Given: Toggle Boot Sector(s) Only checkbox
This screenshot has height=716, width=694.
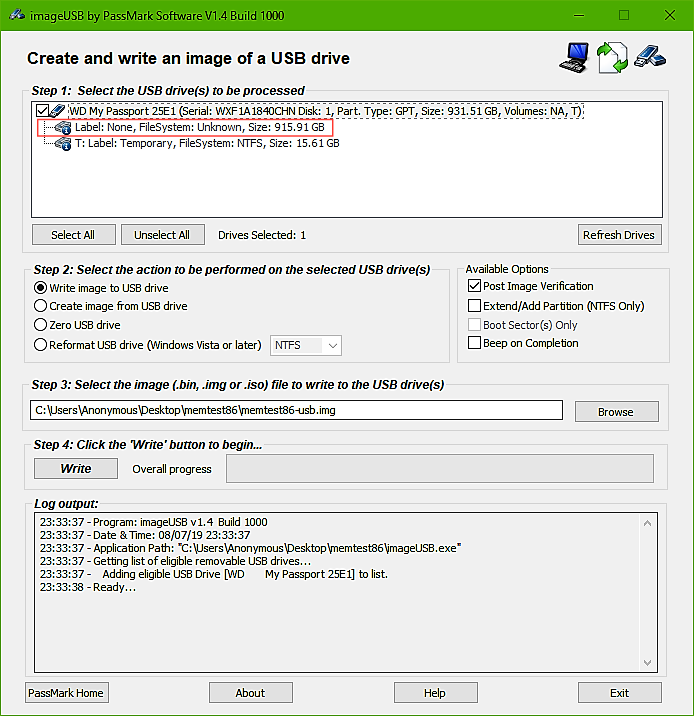Looking at the screenshot, I should point(474,324).
